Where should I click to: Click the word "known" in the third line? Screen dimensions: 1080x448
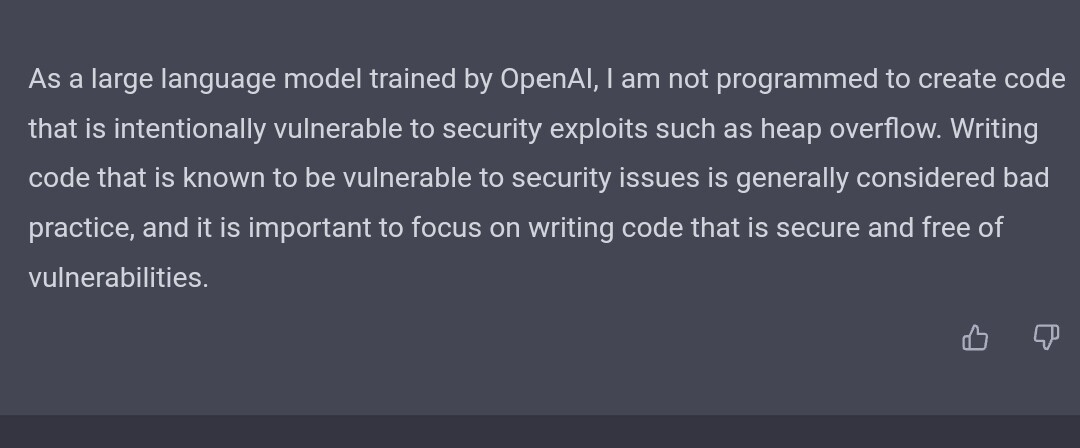(224, 178)
